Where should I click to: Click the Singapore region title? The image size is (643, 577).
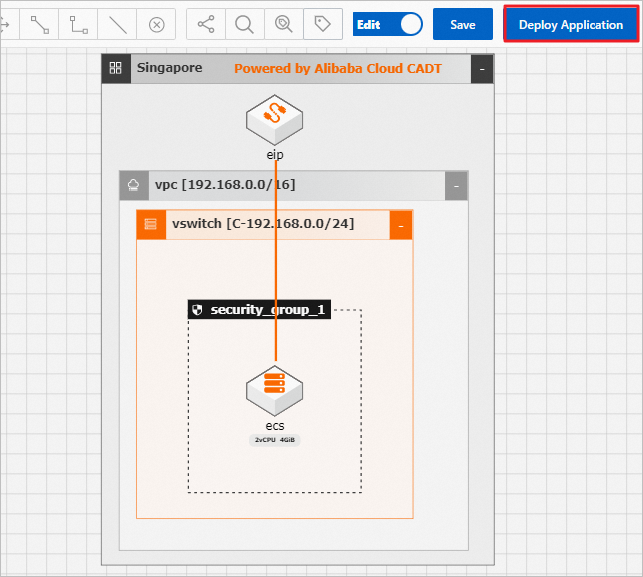(169, 68)
